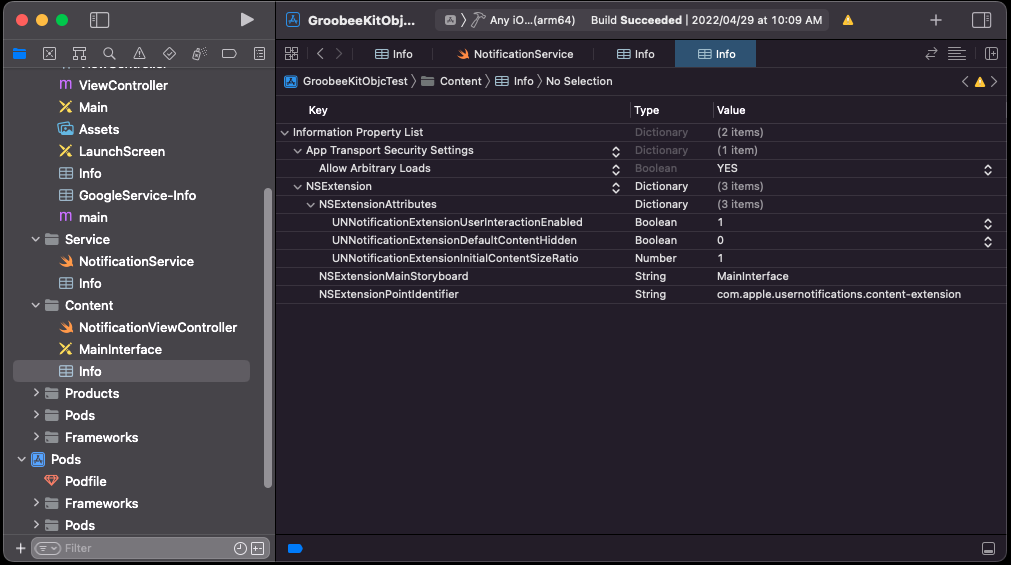Select the active highlighted Info tab
Screen dimensions: 1011x565
[716, 54]
